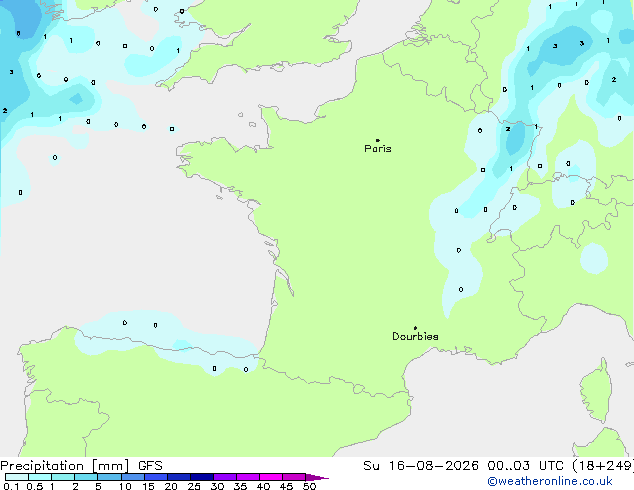The image size is (634, 490).
Task: Select the 35 mm legend color swatch
Action: click(x=247, y=477)
